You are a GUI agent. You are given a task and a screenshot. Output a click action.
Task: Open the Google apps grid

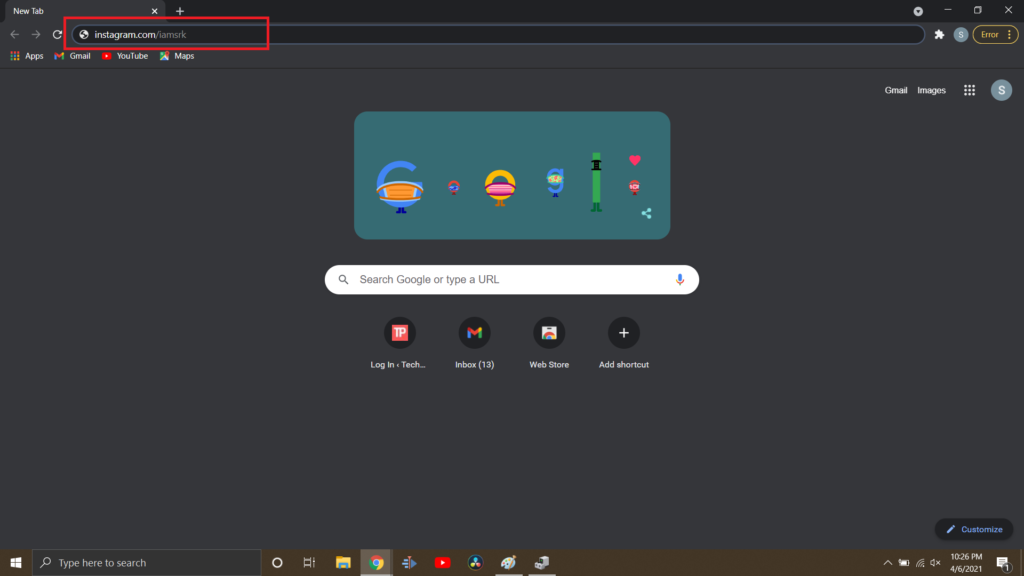pyautogui.click(x=969, y=90)
